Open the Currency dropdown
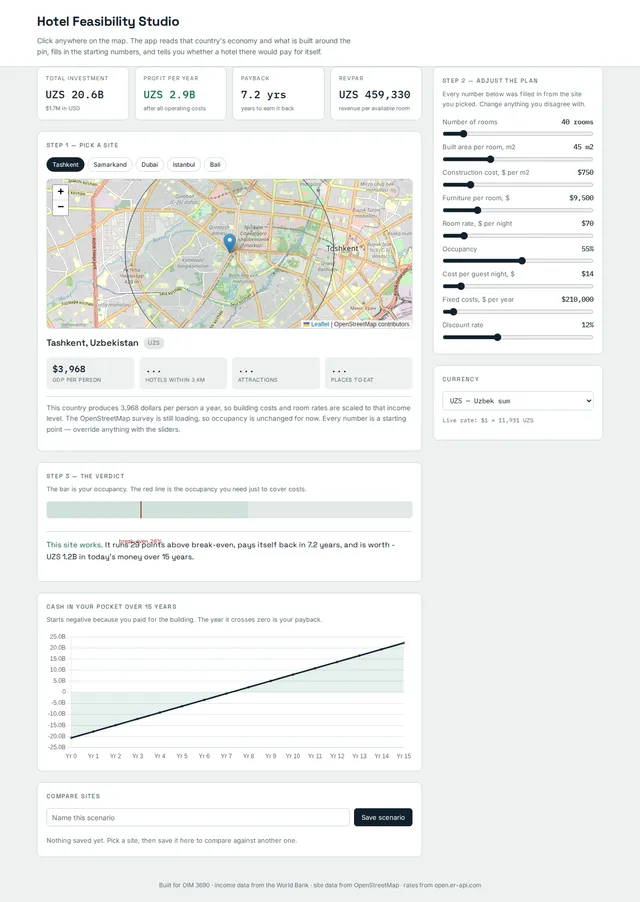Image resolution: width=640 pixels, height=902 pixels. point(518,400)
